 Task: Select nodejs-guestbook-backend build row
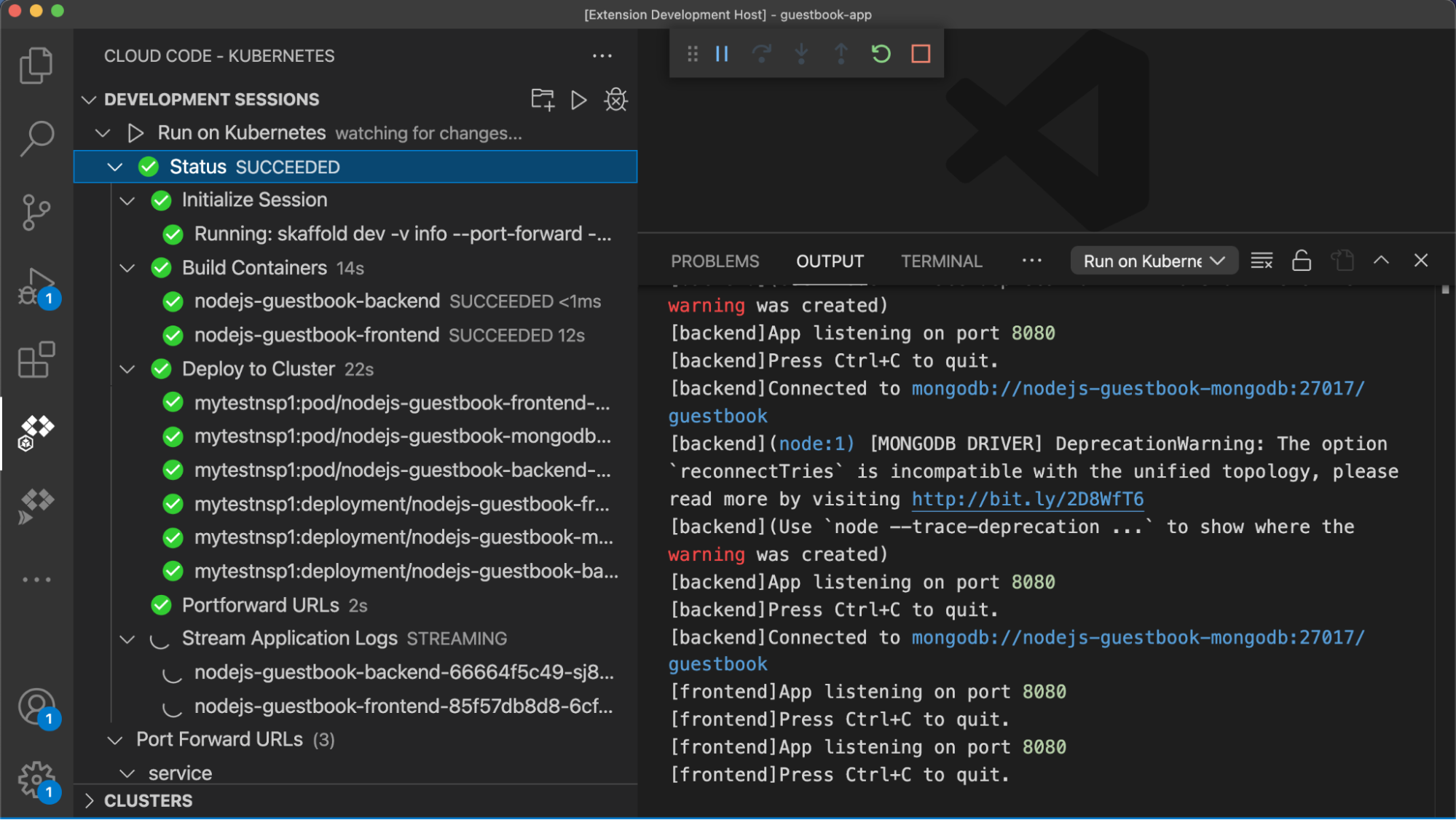tap(355, 301)
